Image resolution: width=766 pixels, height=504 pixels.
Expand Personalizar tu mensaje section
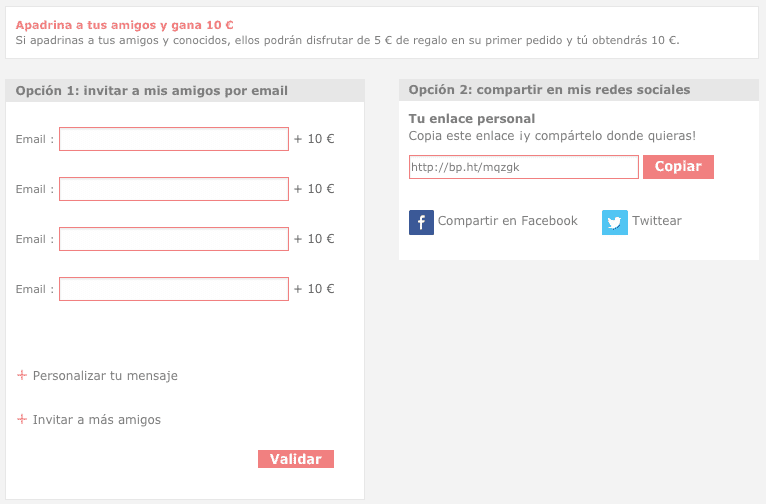click(105, 376)
